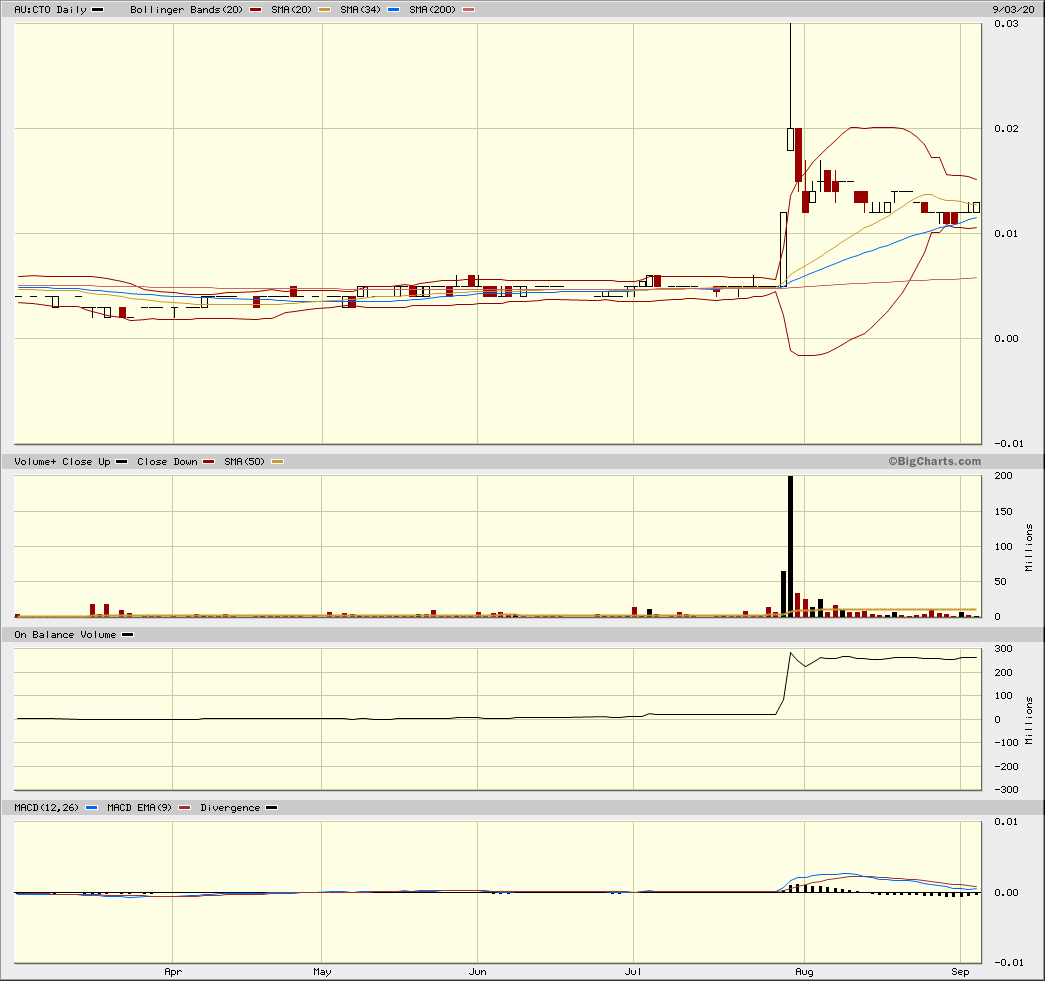Click the 0.03 price axis value
The width and height of the screenshot is (1045, 981).
pos(1006,23)
